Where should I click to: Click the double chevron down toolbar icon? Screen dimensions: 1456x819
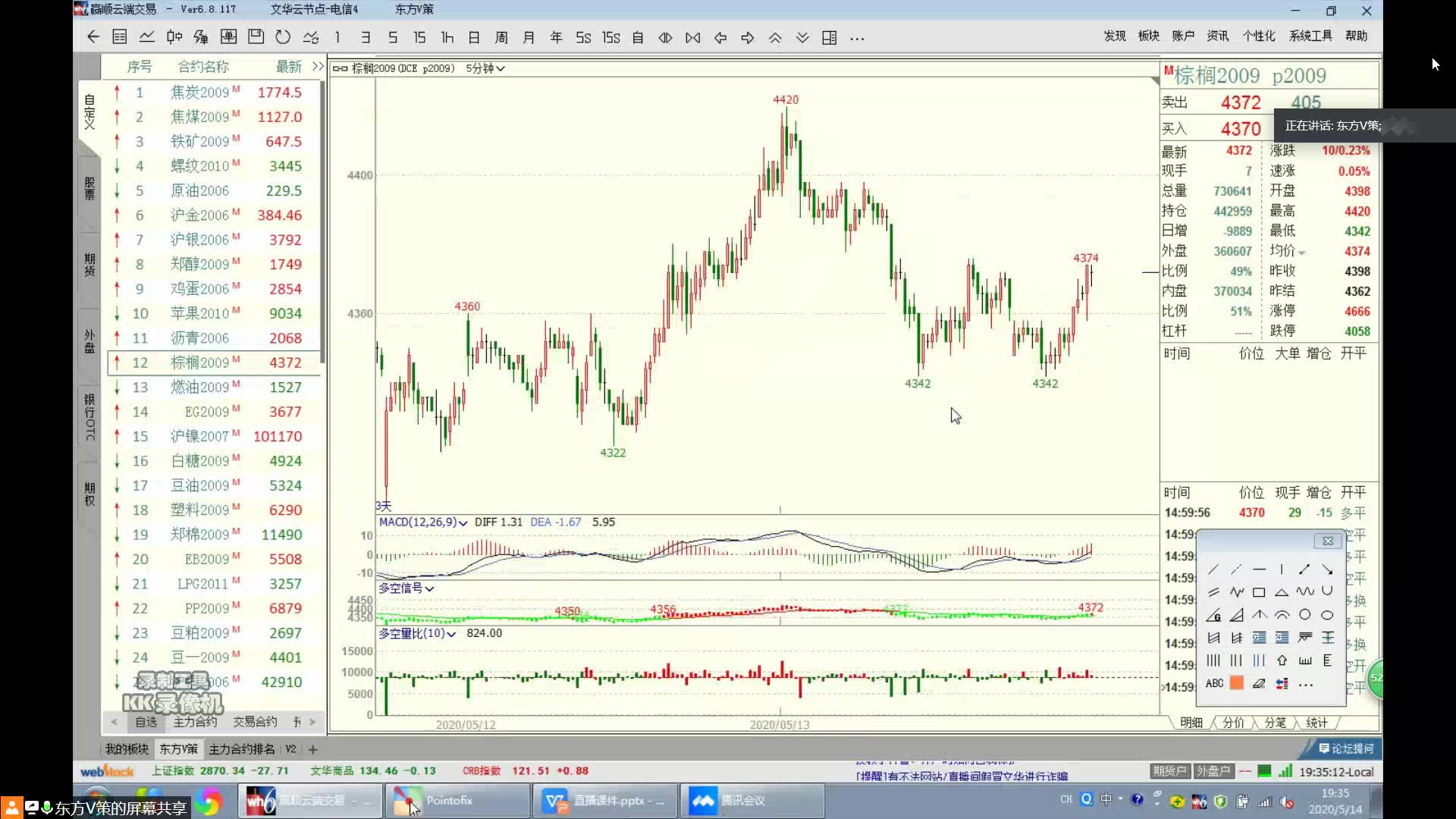(x=802, y=37)
